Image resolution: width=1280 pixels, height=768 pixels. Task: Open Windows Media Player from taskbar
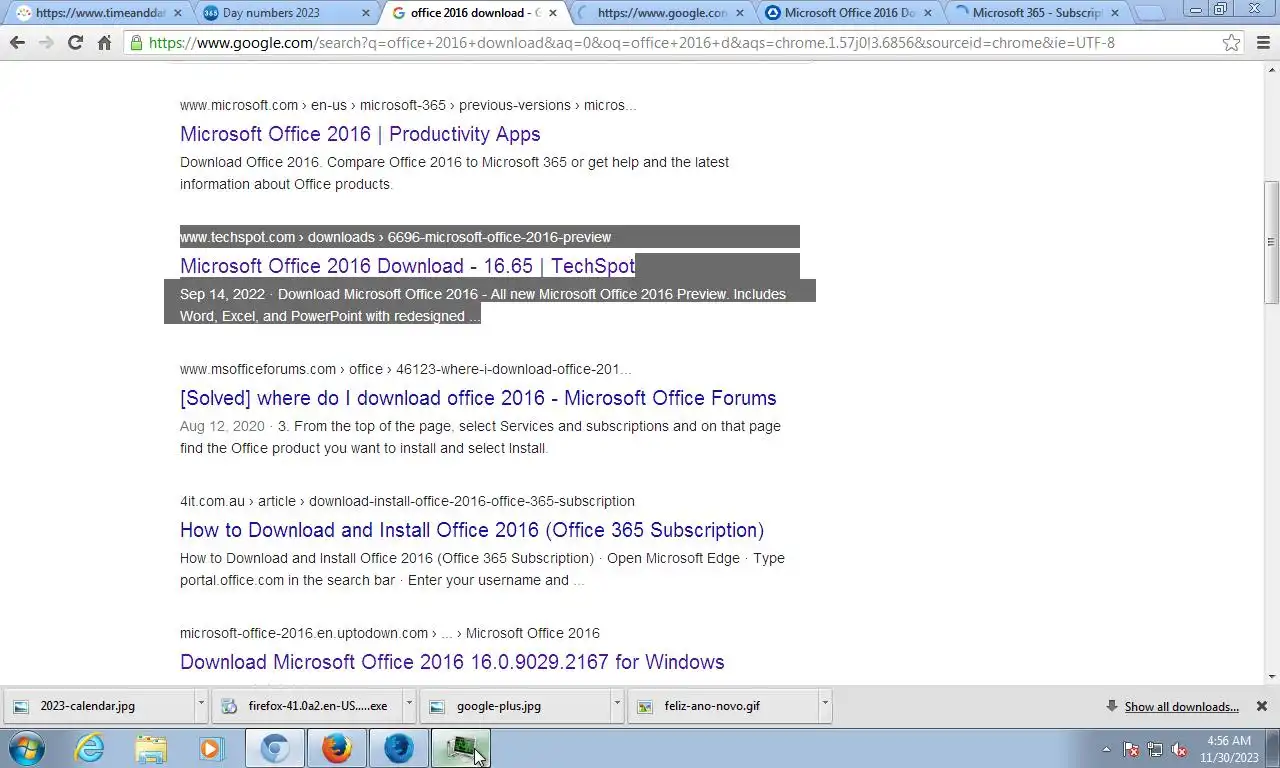pos(212,748)
